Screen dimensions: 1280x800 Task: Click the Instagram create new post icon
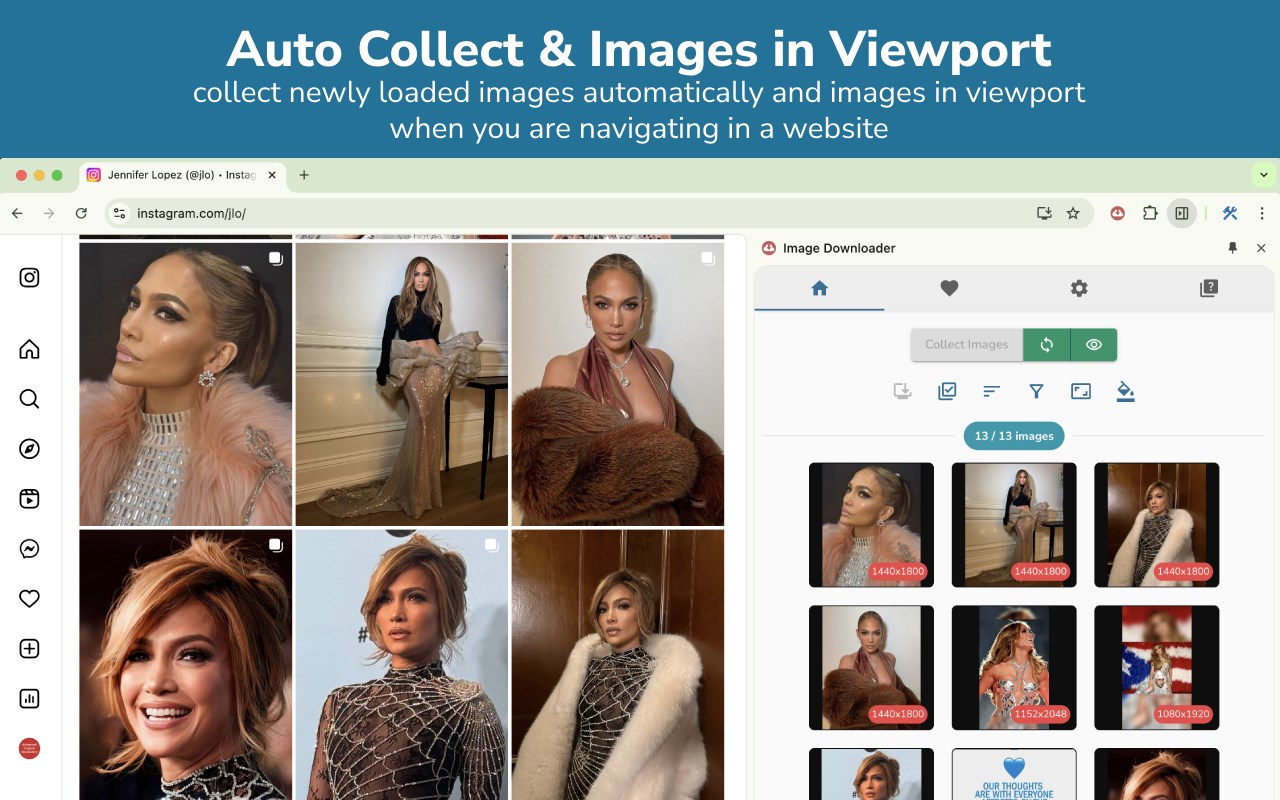[30, 649]
